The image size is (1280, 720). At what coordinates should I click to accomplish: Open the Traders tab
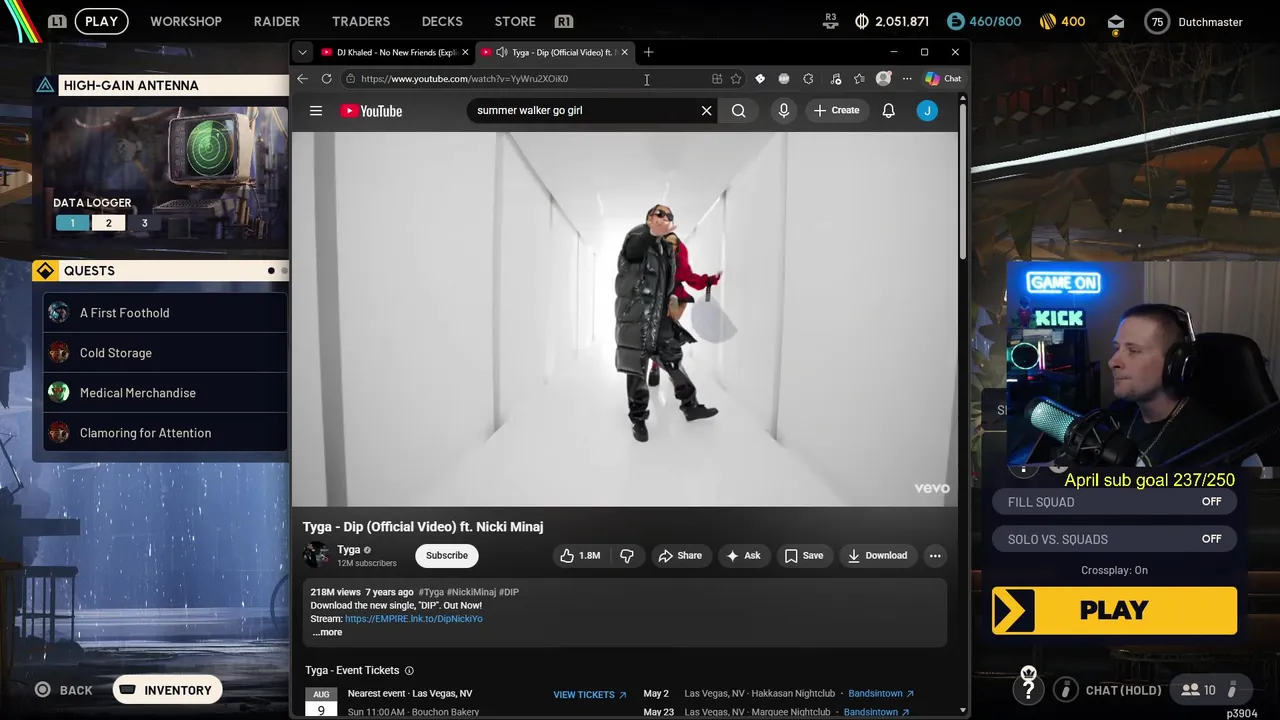(x=361, y=21)
